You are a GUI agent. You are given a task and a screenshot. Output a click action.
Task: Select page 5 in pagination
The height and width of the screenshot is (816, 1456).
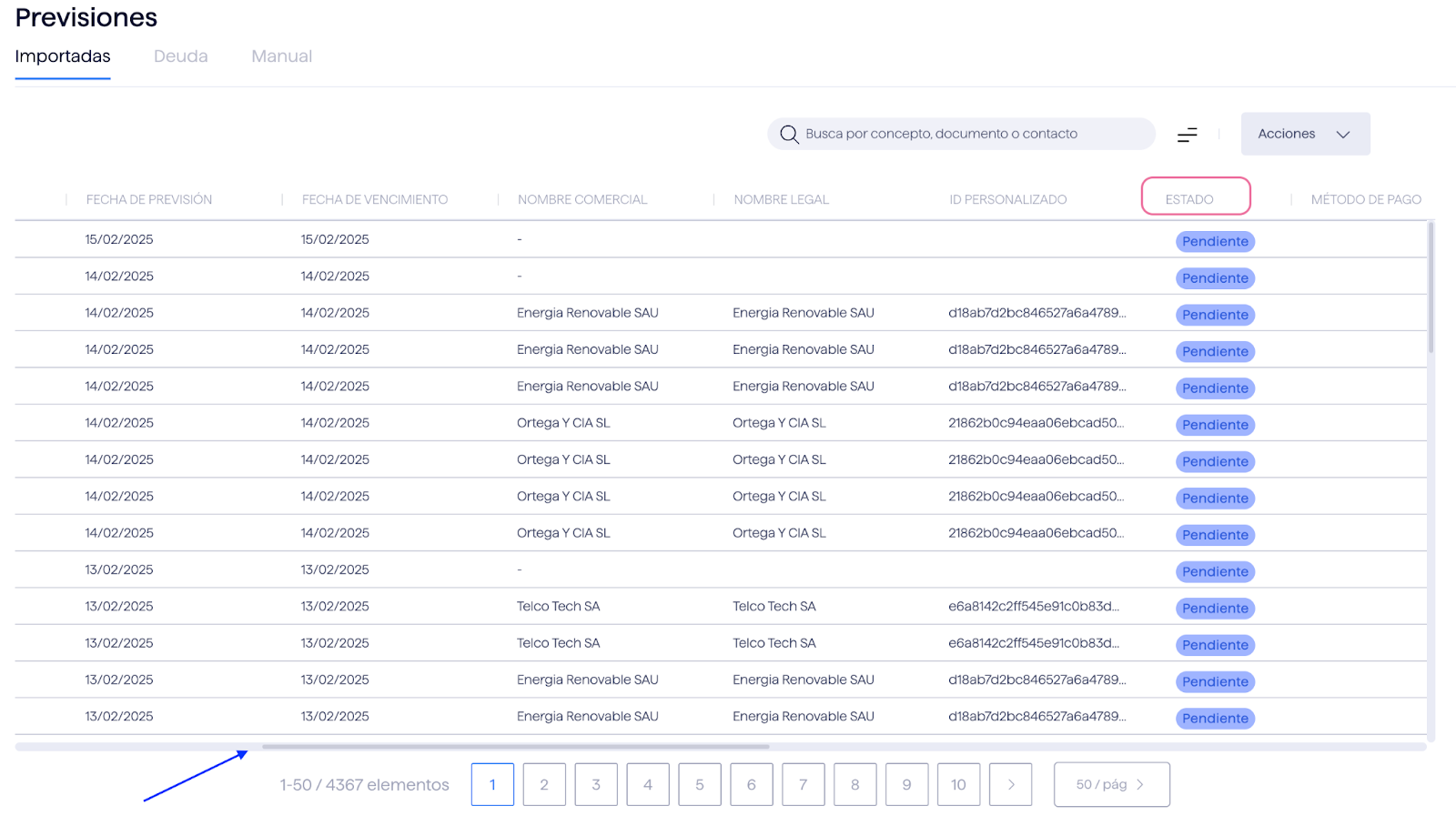point(700,784)
